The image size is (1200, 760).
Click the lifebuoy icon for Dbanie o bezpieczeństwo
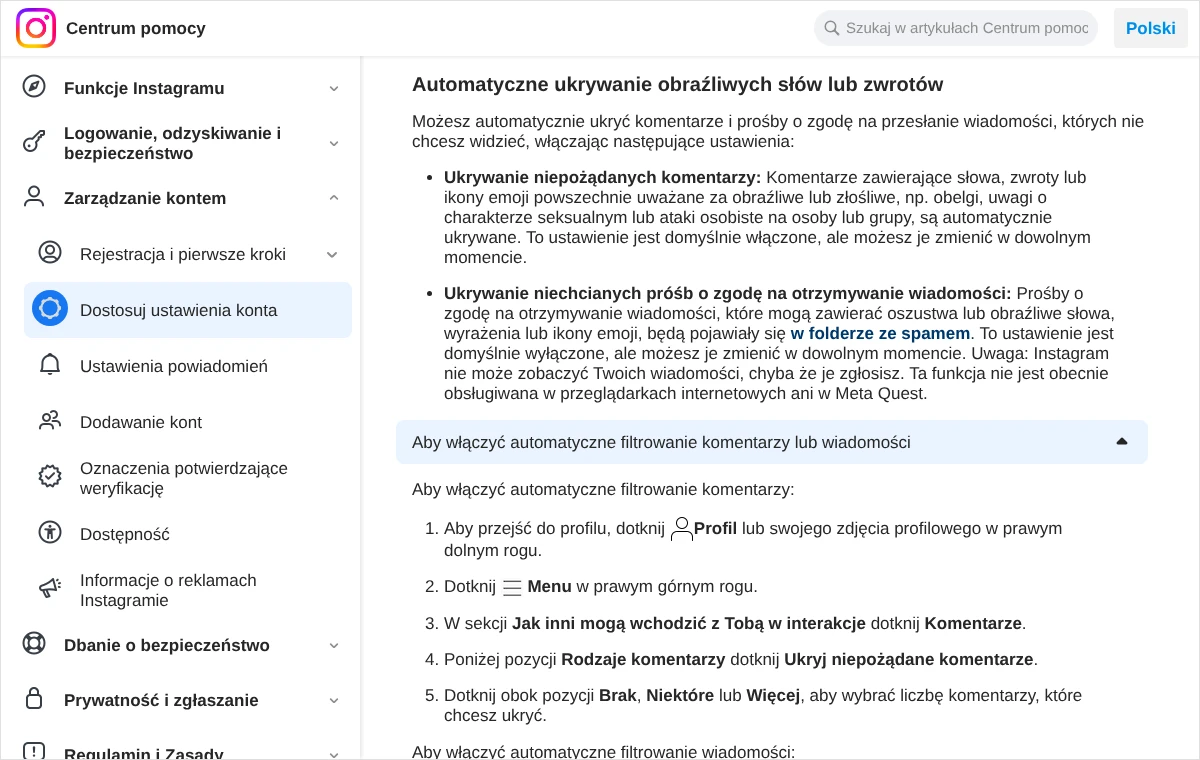point(34,643)
